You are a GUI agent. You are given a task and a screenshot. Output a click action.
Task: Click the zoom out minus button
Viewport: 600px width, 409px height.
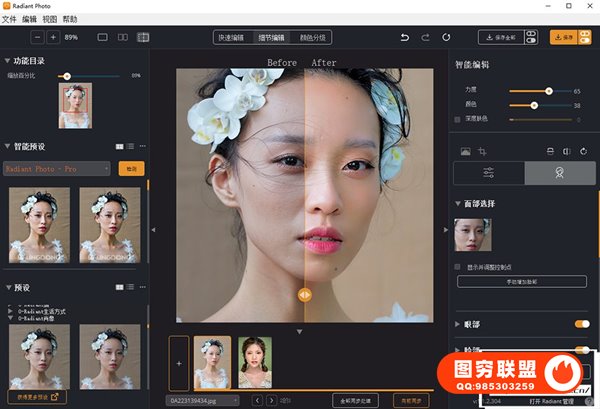coord(37,37)
